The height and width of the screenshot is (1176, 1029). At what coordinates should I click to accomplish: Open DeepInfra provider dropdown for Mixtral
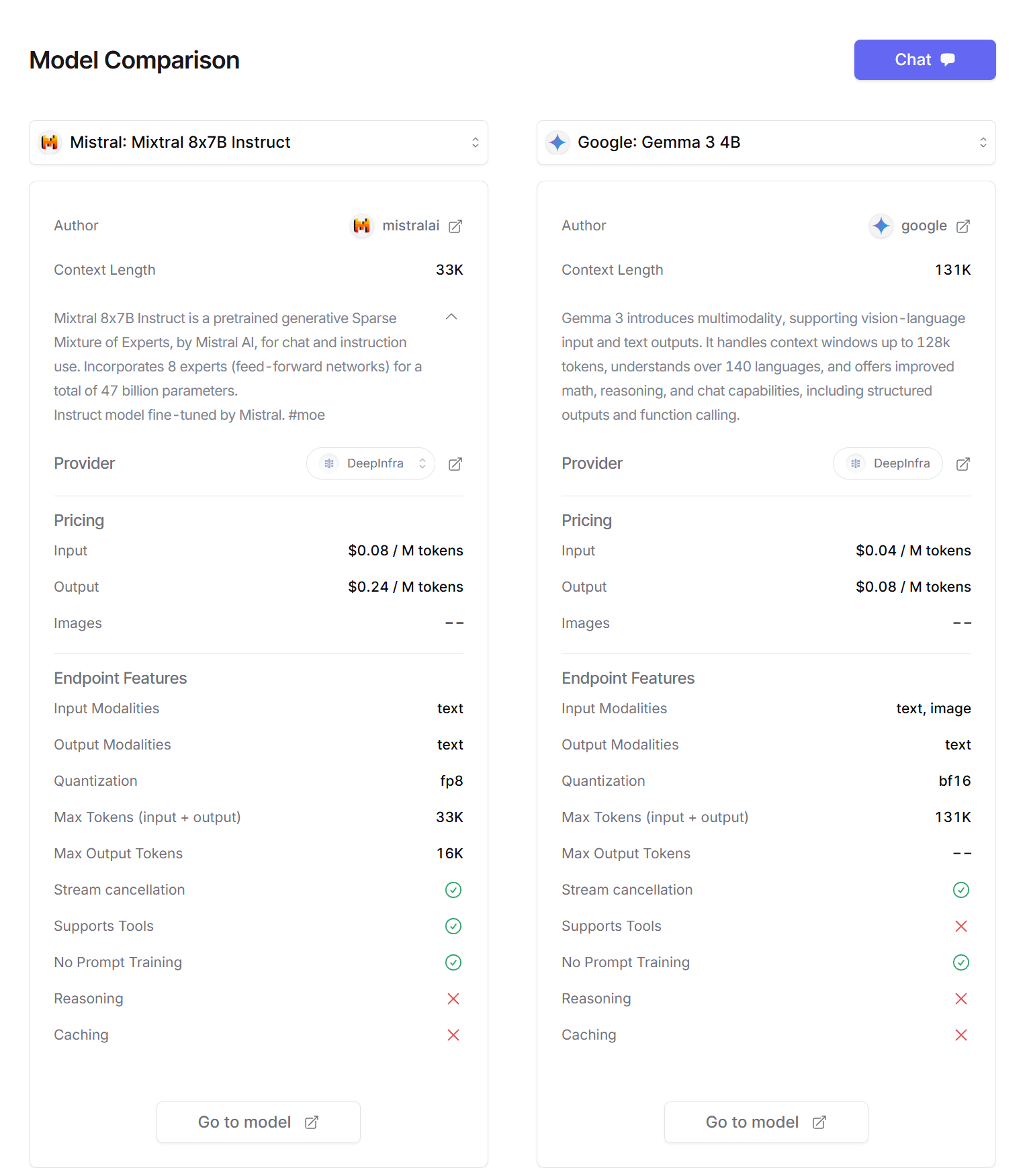click(371, 463)
